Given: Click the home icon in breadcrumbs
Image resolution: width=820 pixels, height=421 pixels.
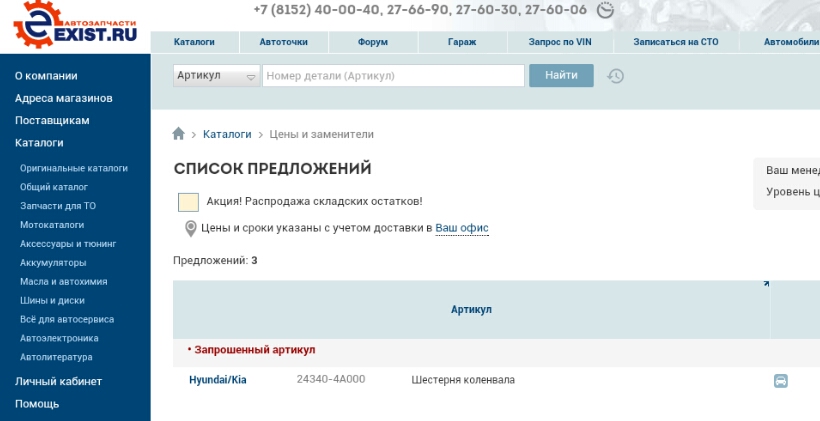Looking at the screenshot, I should coord(179,134).
